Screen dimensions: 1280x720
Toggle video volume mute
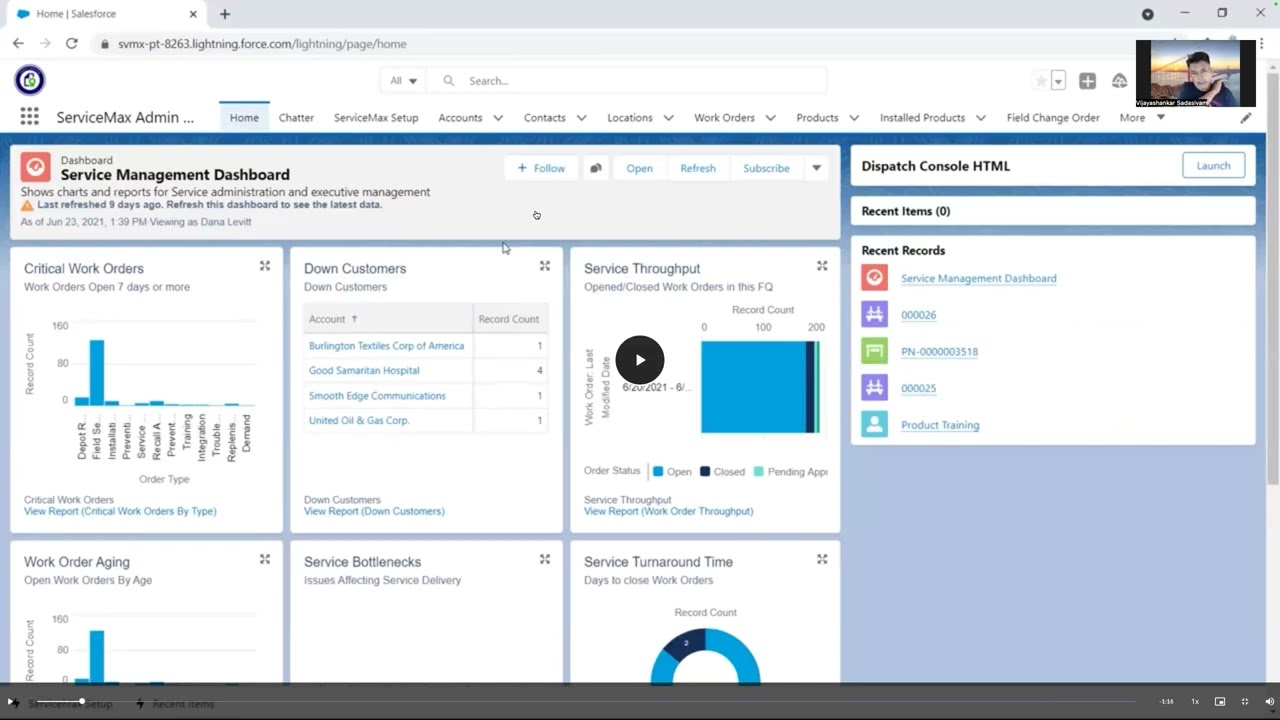click(x=1269, y=702)
